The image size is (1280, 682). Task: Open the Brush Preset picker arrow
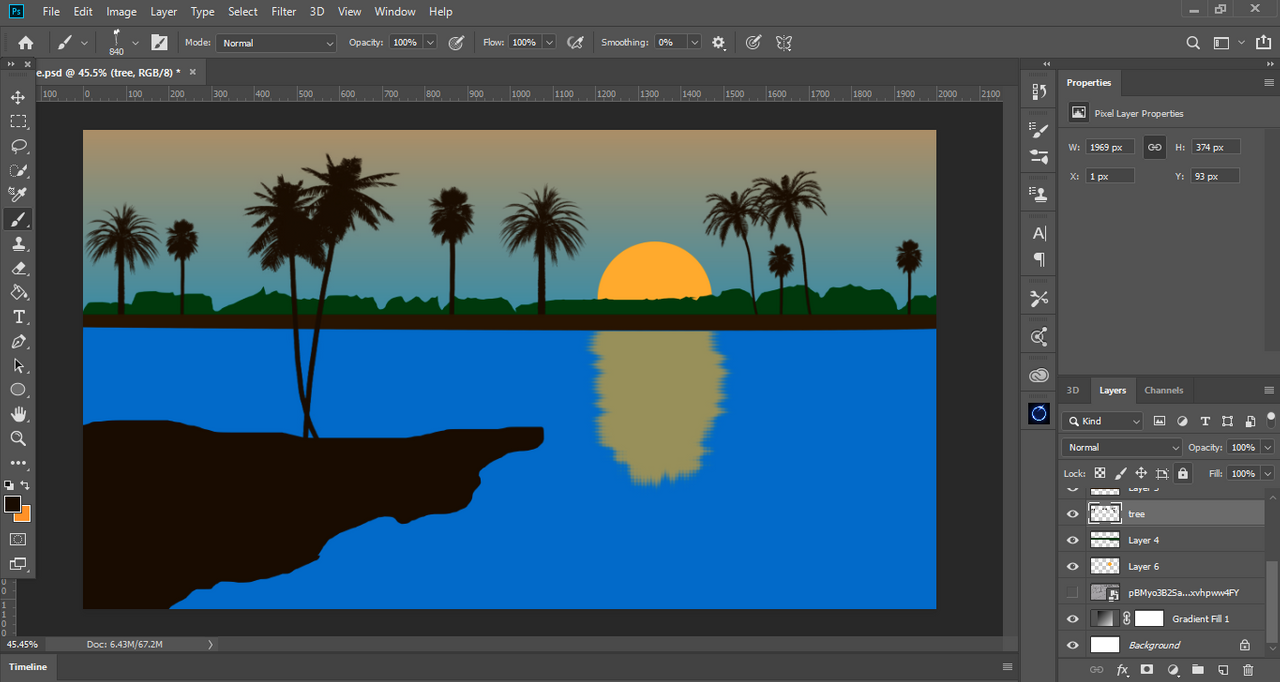tap(135, 43)
